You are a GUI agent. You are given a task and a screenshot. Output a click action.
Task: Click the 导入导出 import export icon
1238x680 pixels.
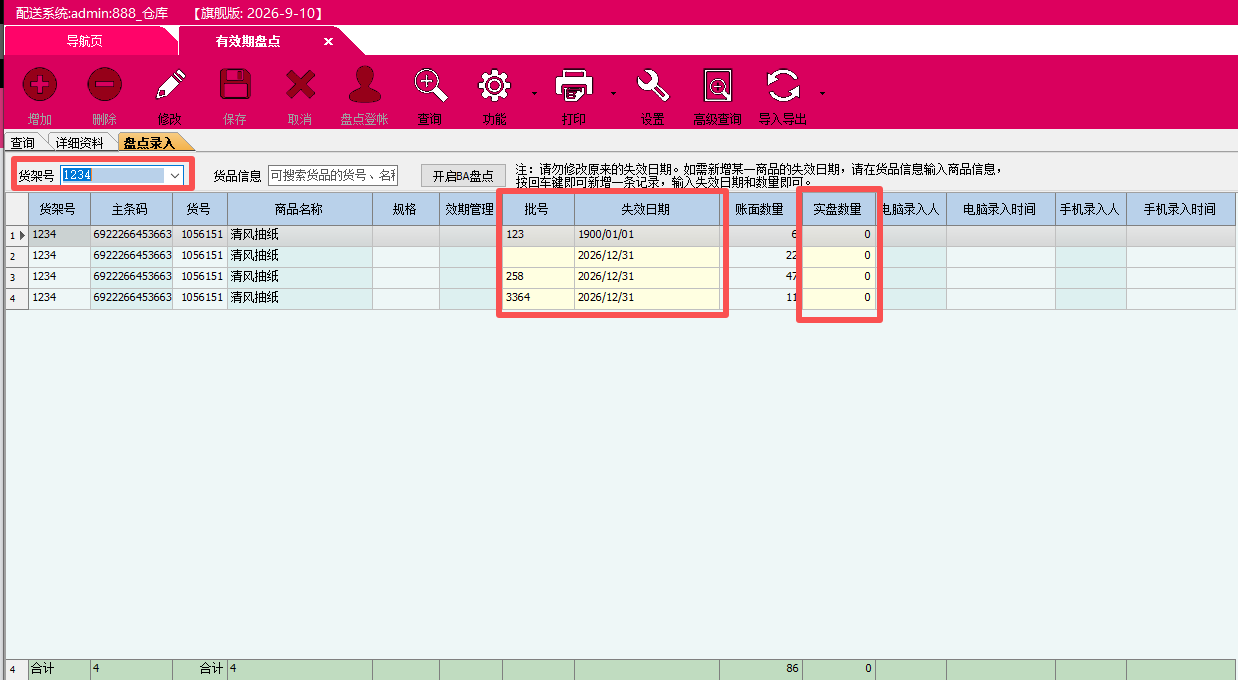click(x=782, y=85)
